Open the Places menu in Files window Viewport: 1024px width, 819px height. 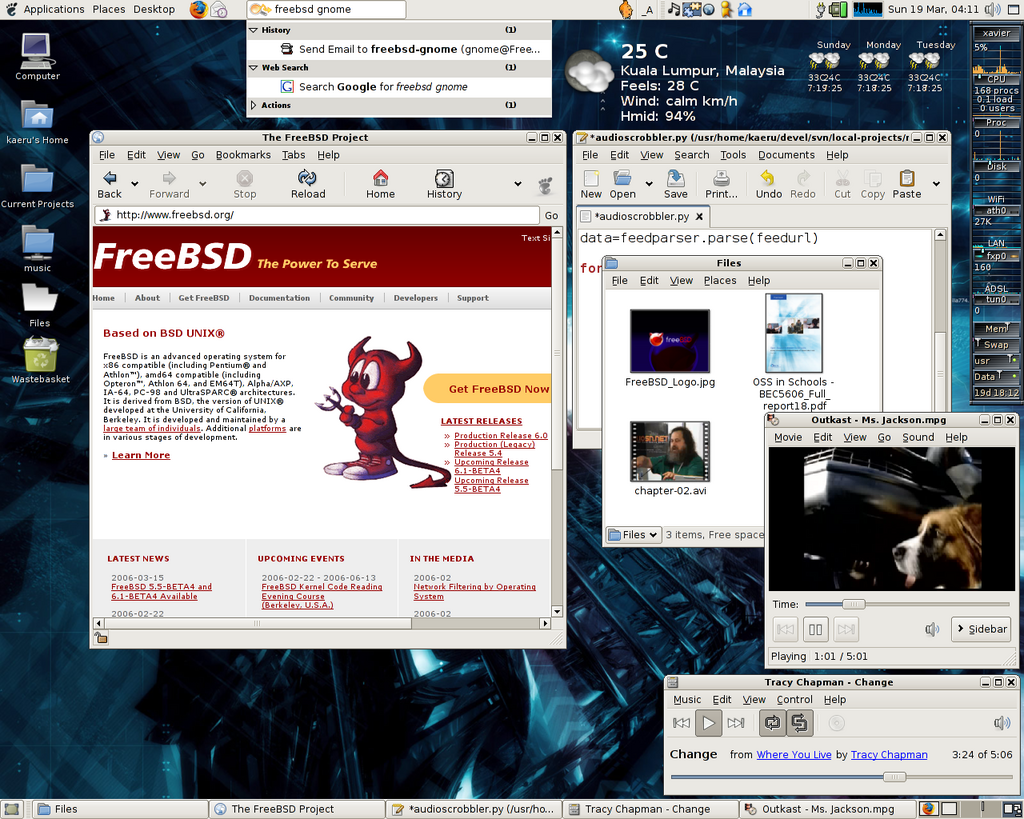(720, 281)
